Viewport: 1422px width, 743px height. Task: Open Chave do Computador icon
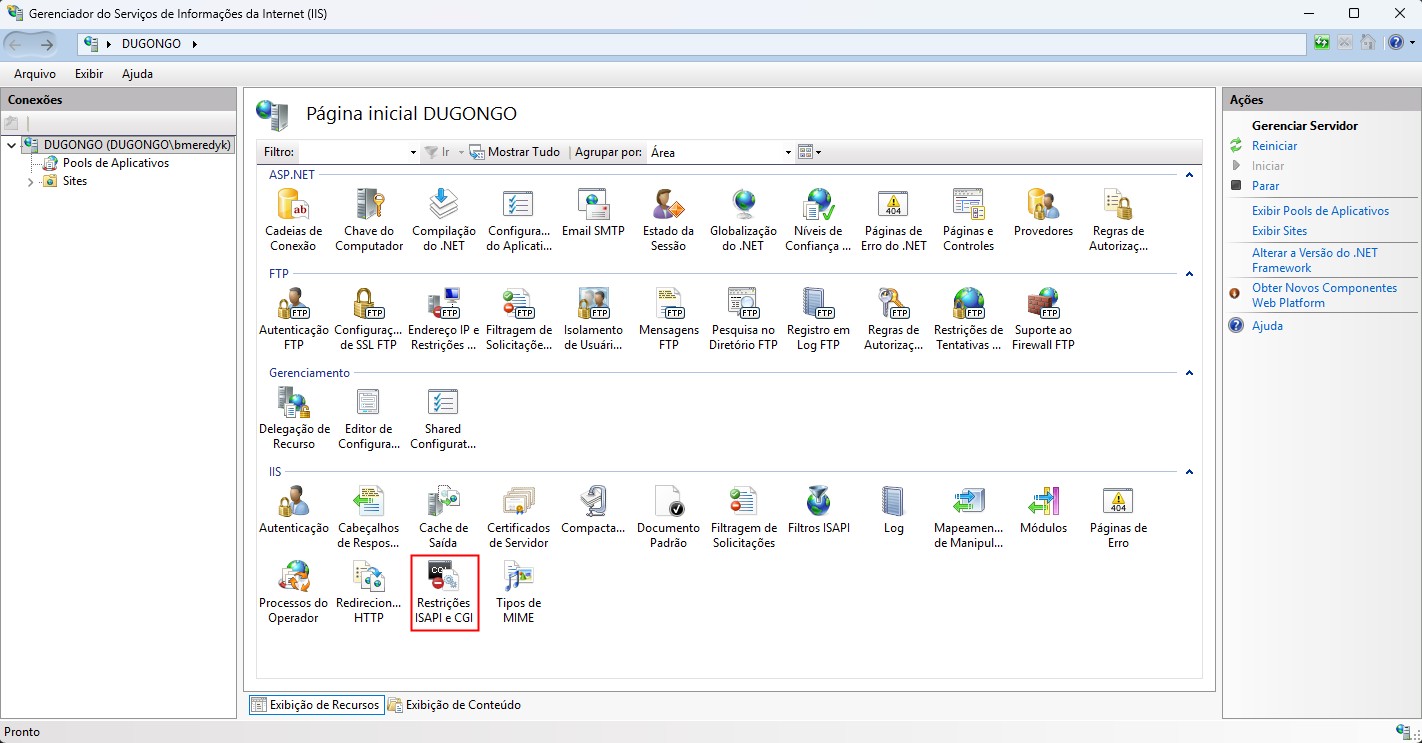pos(369,220)
